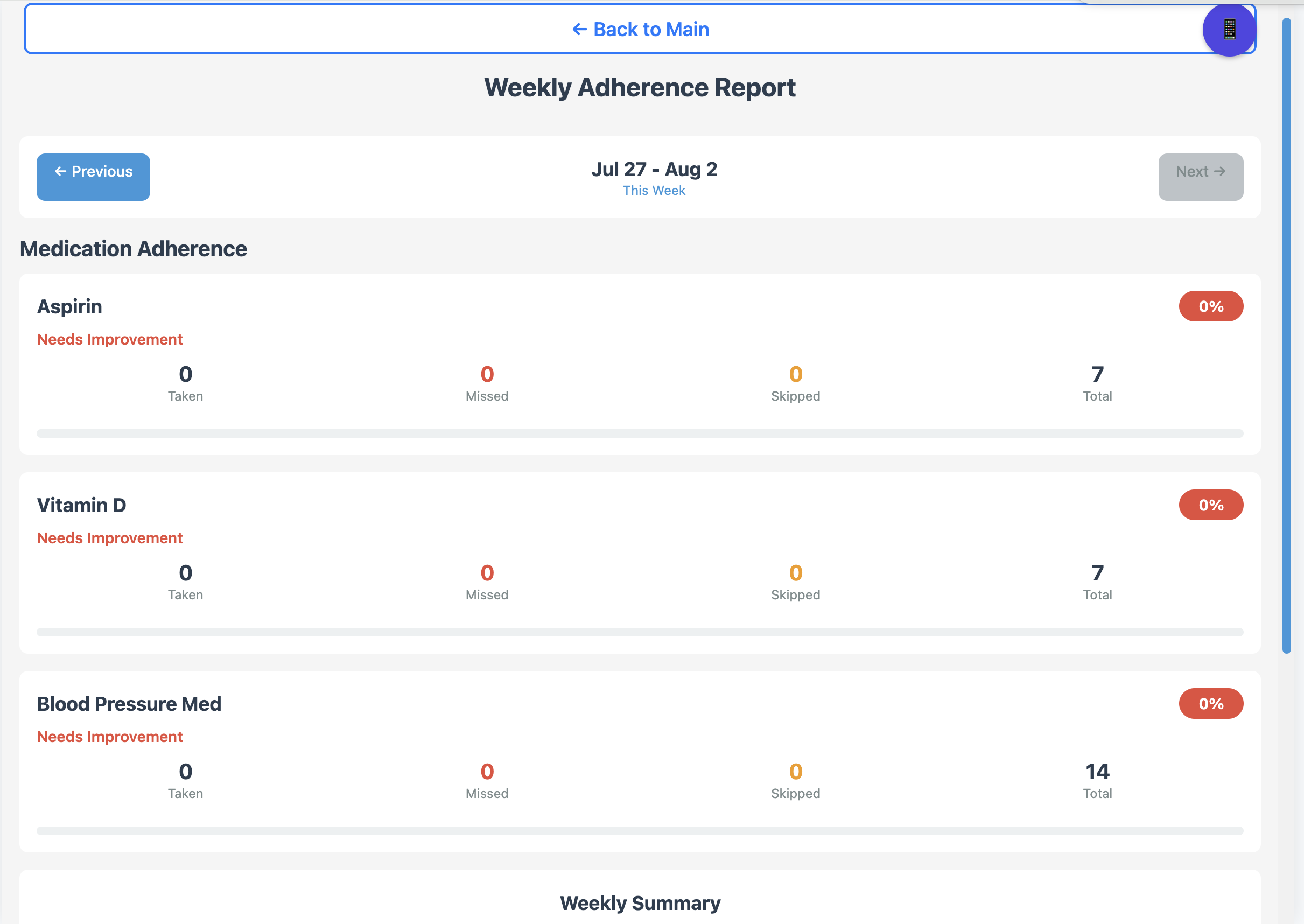Go back via Back to Main
Screen dimensions: 1304x924
click(x=640, y=30)
